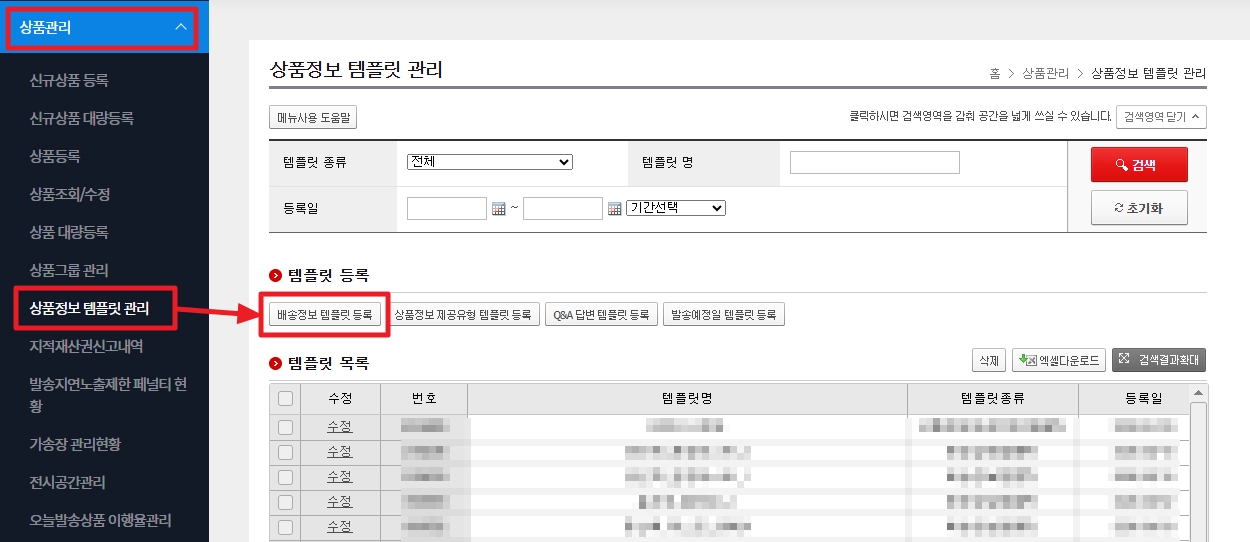The height and width of the screenshot is (542, 1250).
Task: Open 오늘발송상품 이행율관리 sidebar item
Action: [x=100, y=520]
